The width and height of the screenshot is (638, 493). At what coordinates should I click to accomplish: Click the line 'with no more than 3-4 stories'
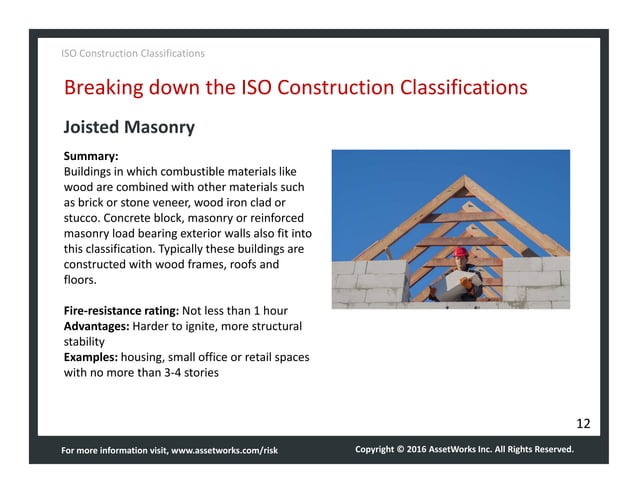pos(141,373)
